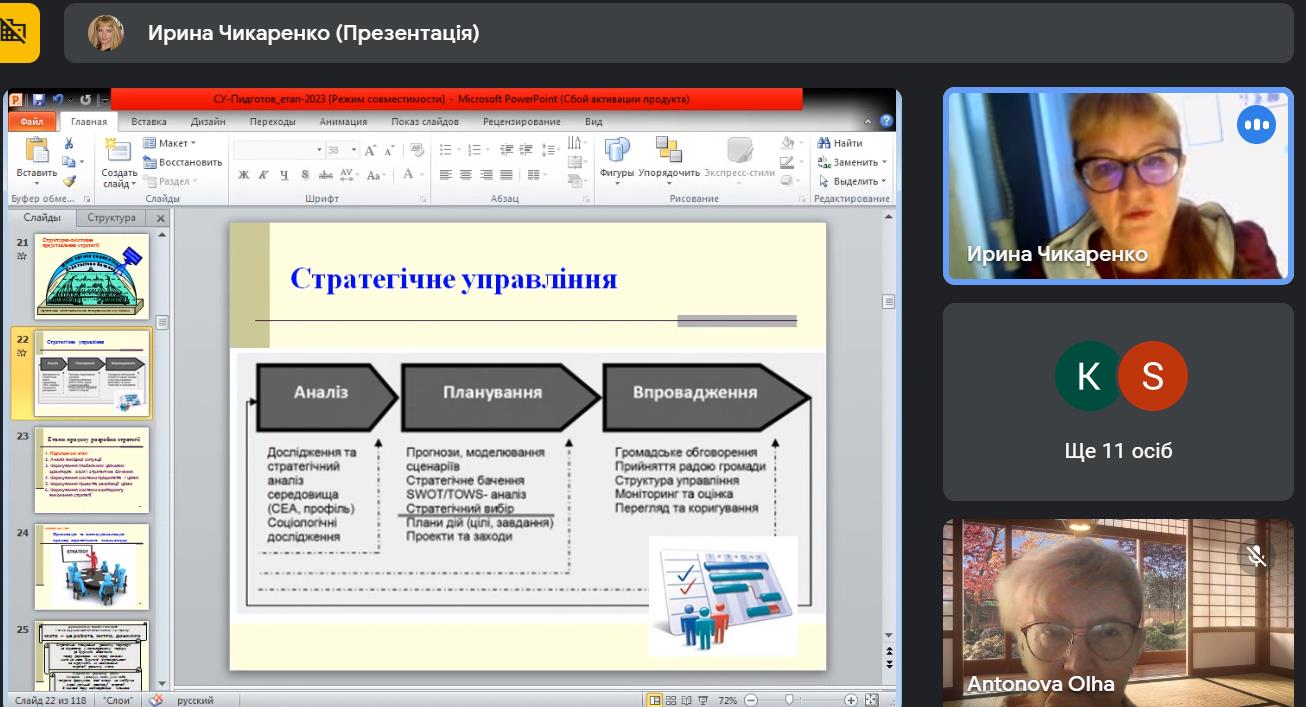Click the Create slide (Создать слайд) icon
This screenshot has height=707, width=1306.
pyautogui.click(x=119, y=151)
